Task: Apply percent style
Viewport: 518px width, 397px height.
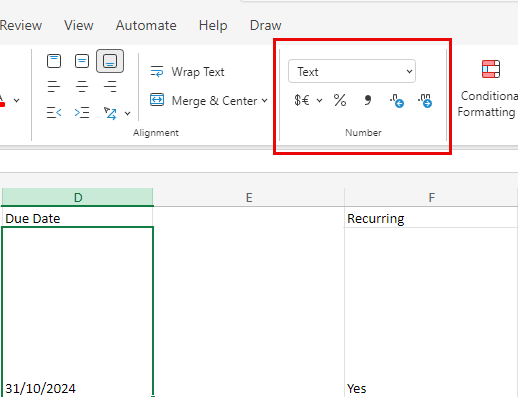Action: tap(340, 100)
